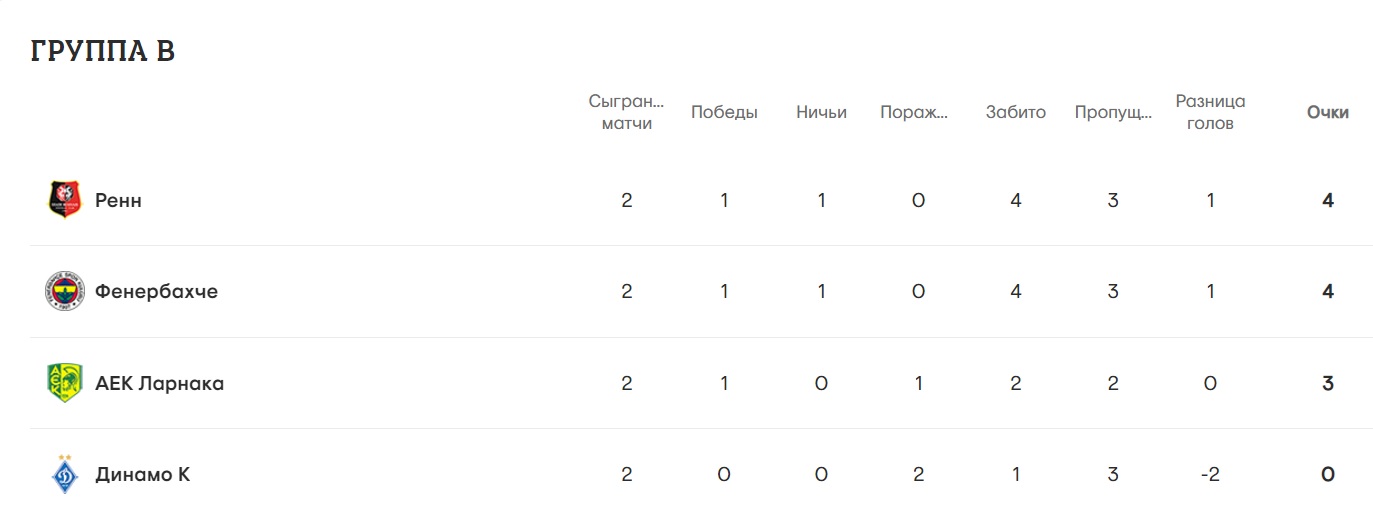This screenshot has height=515, width=1373.
Task: Open the АЕК Ларнака team link
Action: (x=159, y=383)
